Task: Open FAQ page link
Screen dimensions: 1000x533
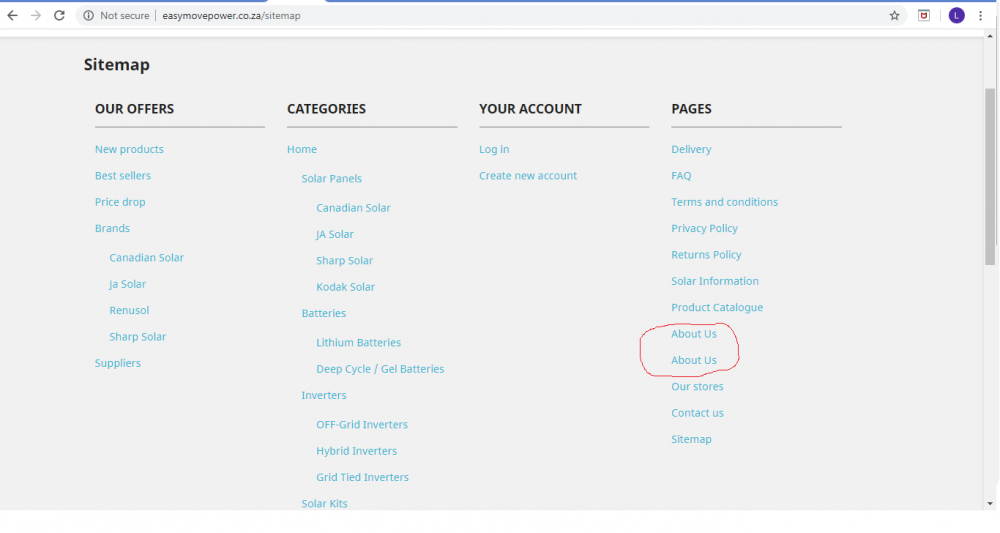Action: [x=681, y=175]
